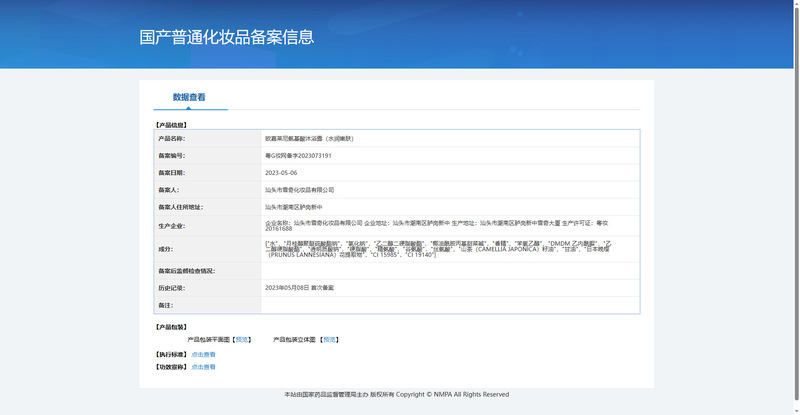This screenshot has width=800, height=415.
Task: Select the 备案后监督检查情况 label cell
Action: click(x=208, y=271)
